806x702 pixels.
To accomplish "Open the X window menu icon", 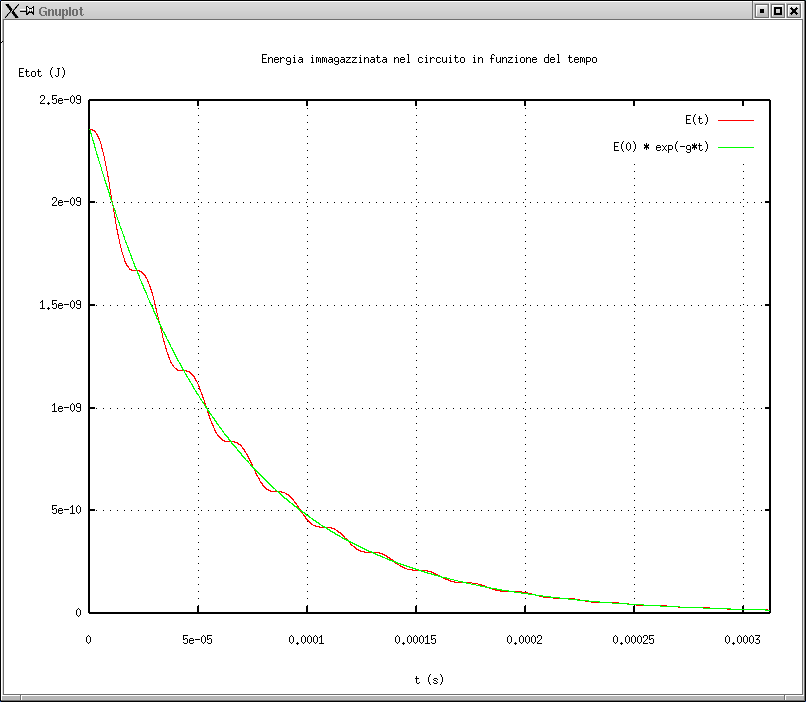I will tap(11, 10).
